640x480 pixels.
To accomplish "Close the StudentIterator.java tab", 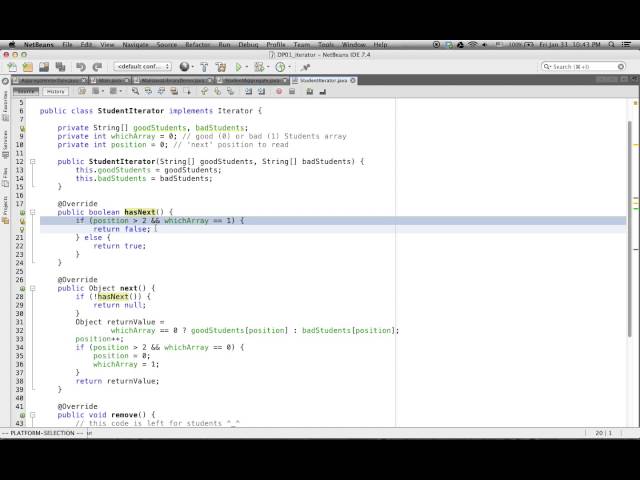I will (x=353, y=80).
